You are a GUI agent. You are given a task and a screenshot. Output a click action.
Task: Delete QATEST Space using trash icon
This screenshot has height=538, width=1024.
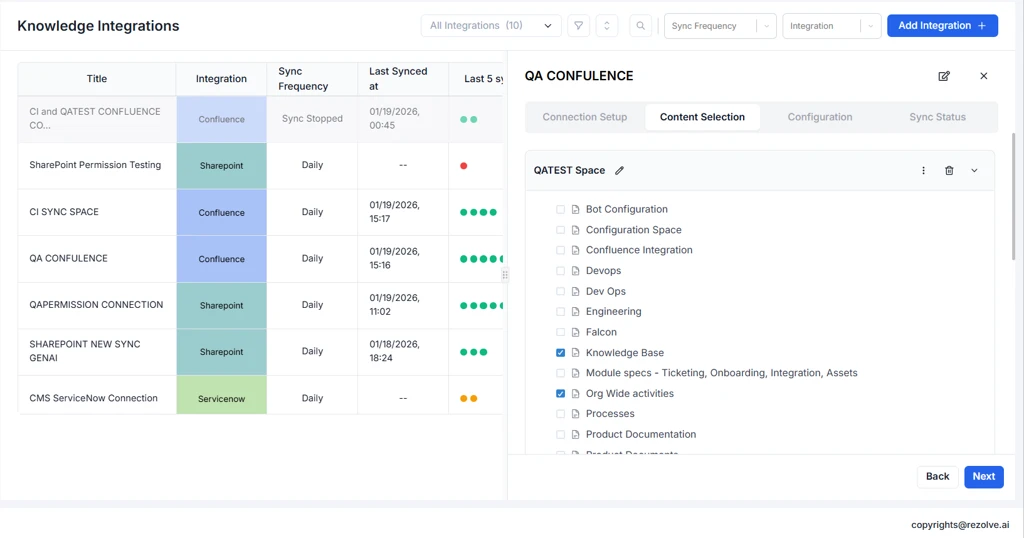pos(949,171)
